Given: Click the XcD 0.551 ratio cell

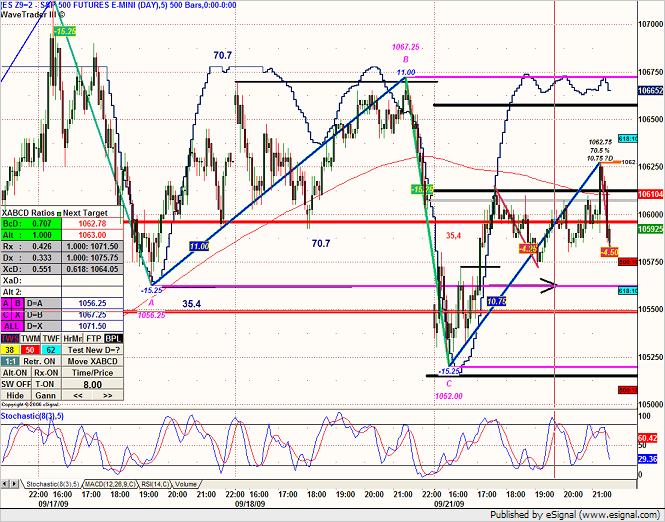Looking at the screenshot, I should 31,269.
